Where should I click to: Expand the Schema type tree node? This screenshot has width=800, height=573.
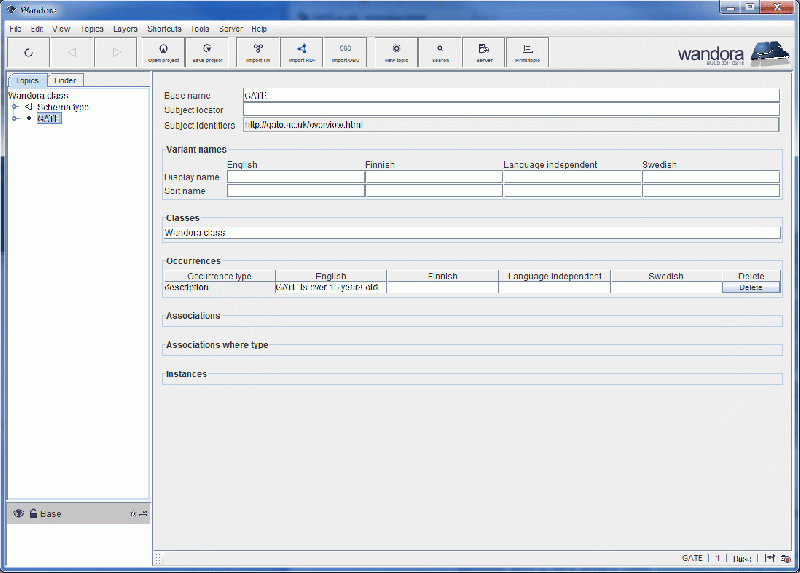pyautogui.click(x=15, y=107)
